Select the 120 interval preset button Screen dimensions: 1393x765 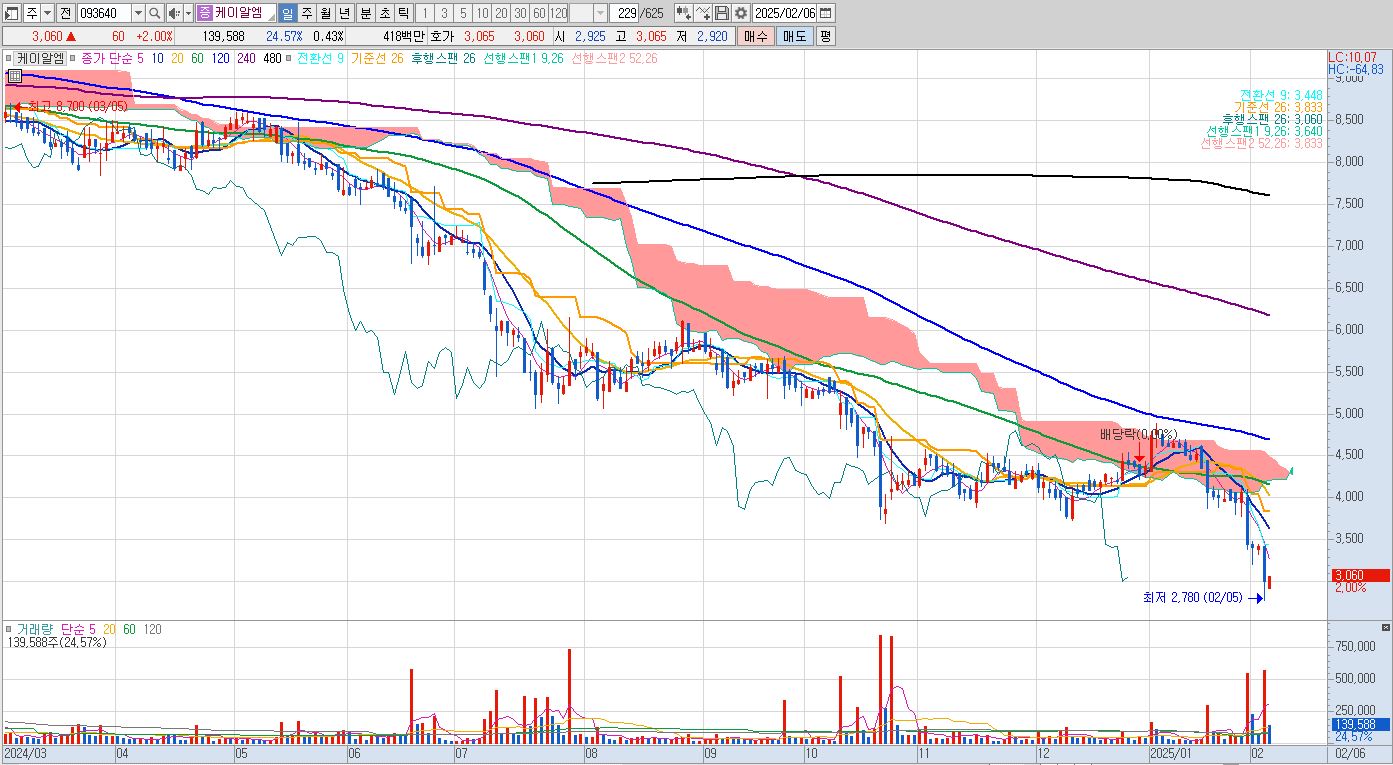(x=559, y=13)
